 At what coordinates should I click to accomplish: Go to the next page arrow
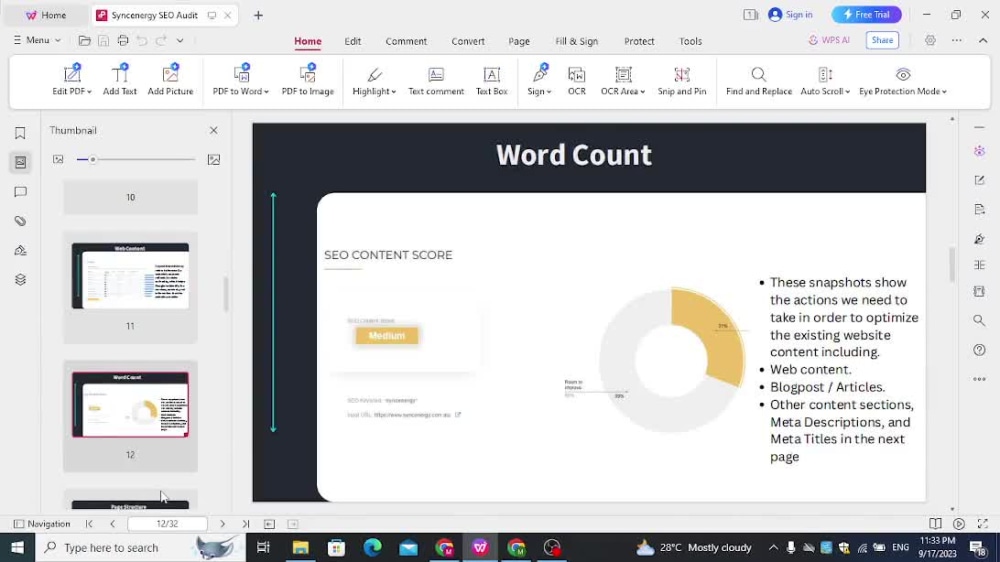point(222,524)
